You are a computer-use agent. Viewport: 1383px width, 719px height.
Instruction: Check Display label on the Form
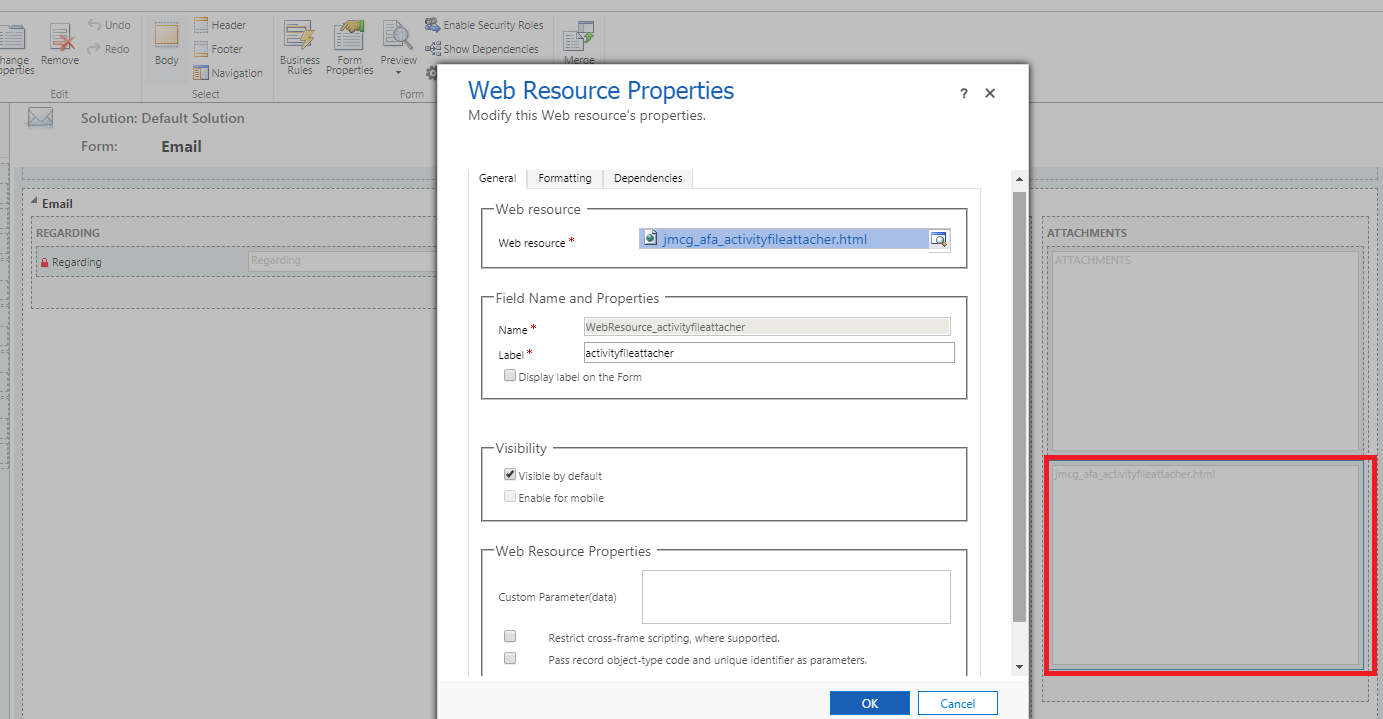(x=510, y=375)
